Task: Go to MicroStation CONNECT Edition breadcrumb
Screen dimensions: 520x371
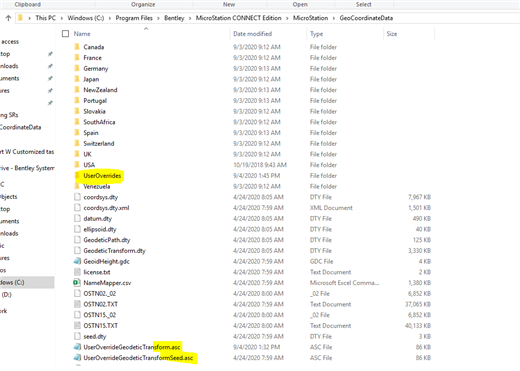Action: click(238, 18)
